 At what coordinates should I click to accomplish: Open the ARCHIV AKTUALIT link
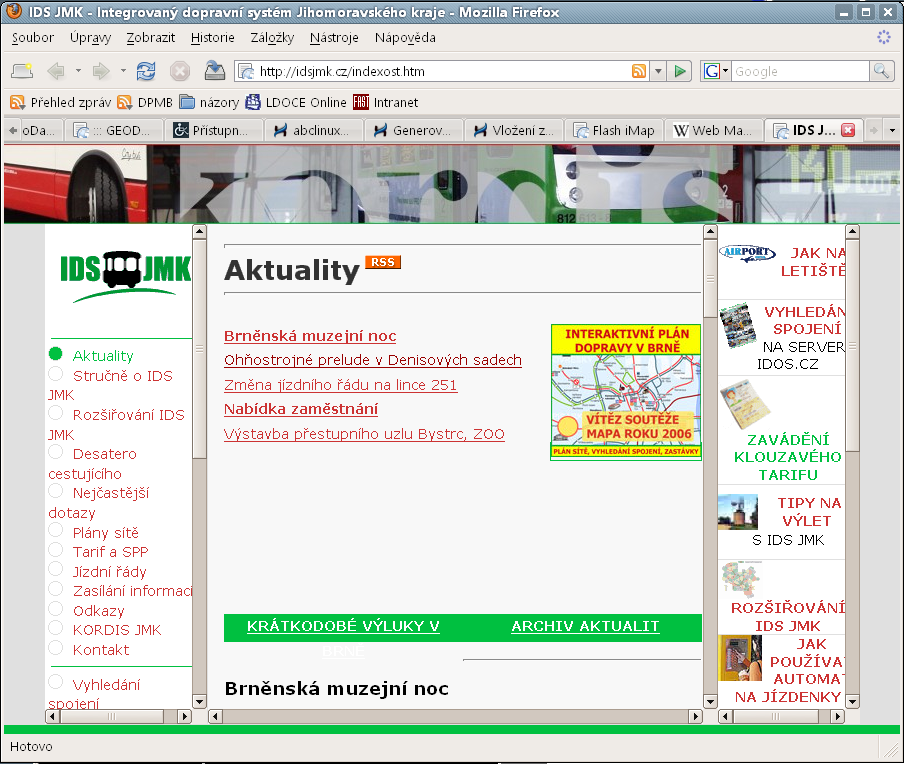[x=585, y=626]
